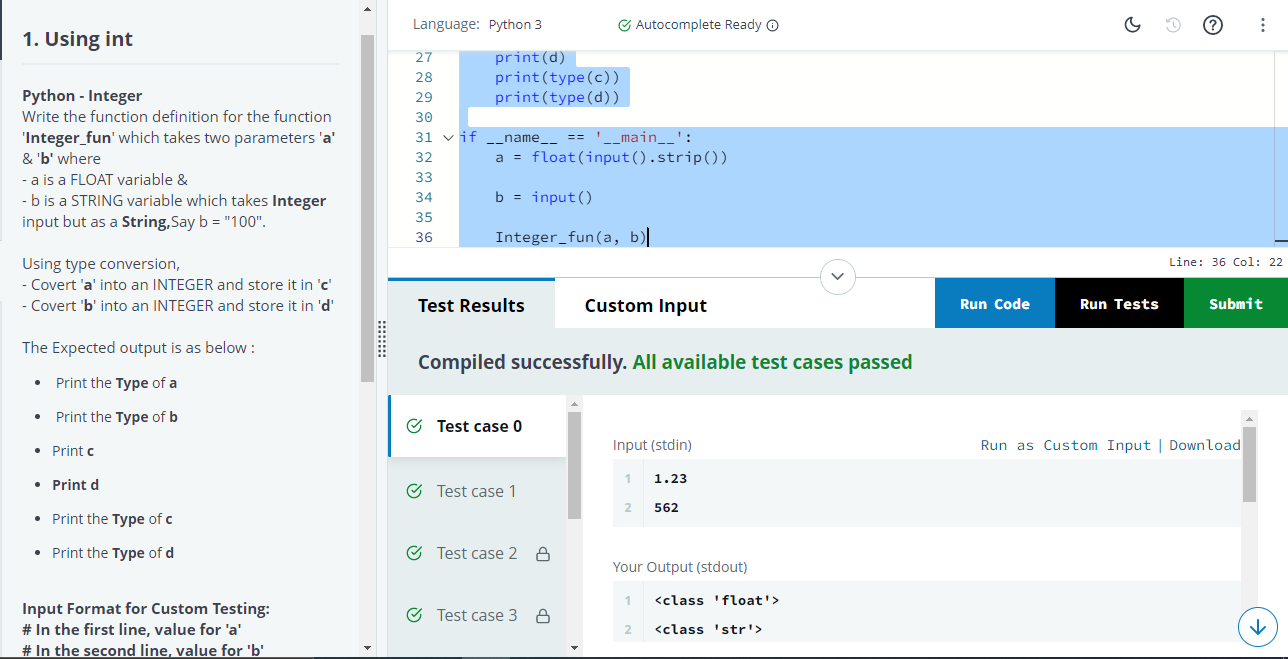
Task: Switch to the Custom Input tab
Action: [645, 305]
